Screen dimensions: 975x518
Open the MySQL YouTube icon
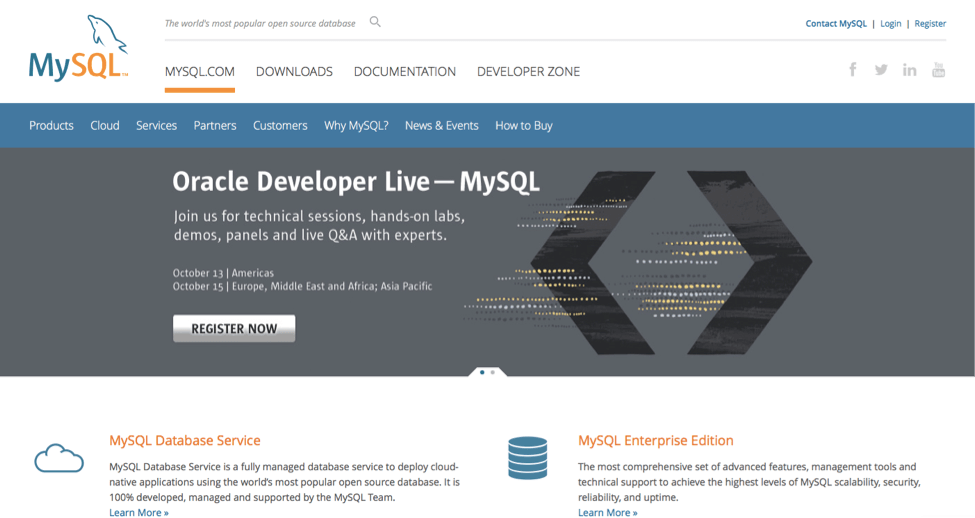click(938, 70)
